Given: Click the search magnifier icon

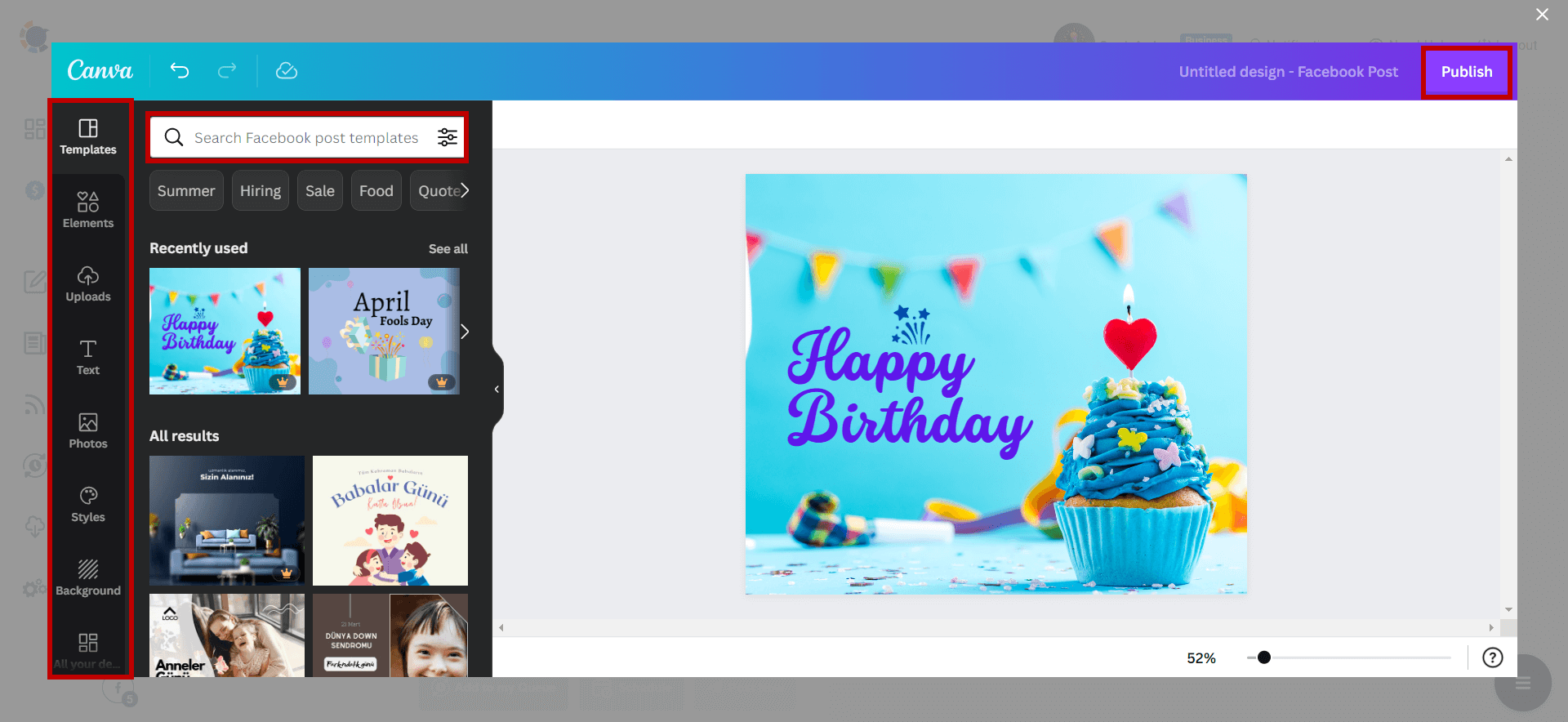Looking at the screenshot, I should (174, 137).
